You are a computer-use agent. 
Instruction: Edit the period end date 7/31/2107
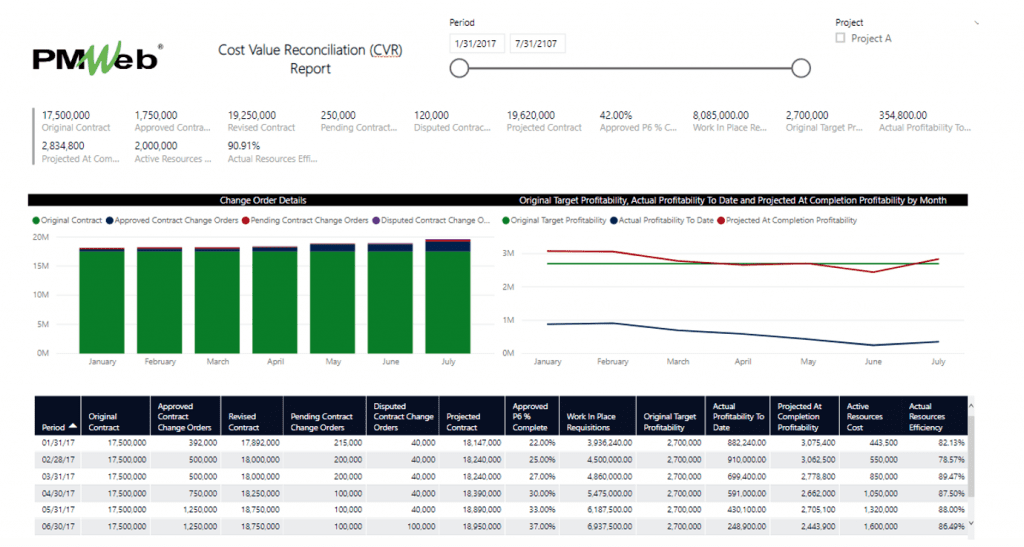click(537, 44)
